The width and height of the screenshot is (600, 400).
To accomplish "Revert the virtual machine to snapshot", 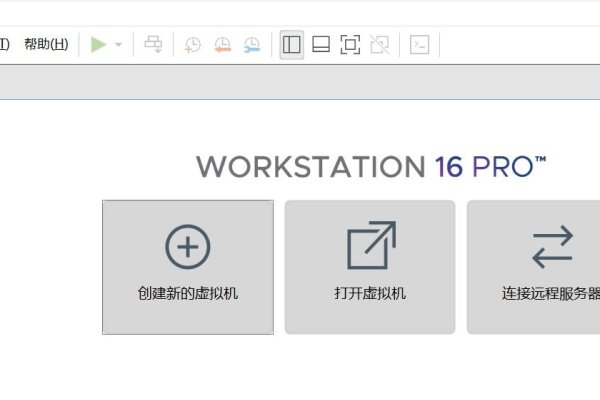I will click(222, 45).
